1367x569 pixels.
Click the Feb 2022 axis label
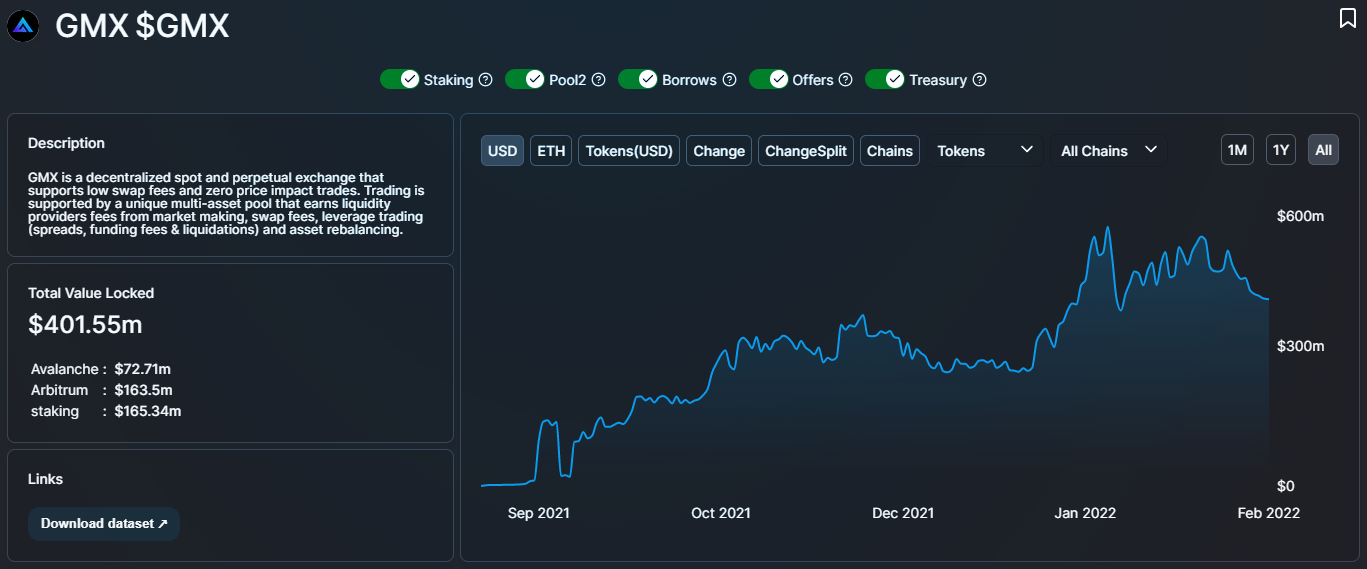coord(1269,513)
